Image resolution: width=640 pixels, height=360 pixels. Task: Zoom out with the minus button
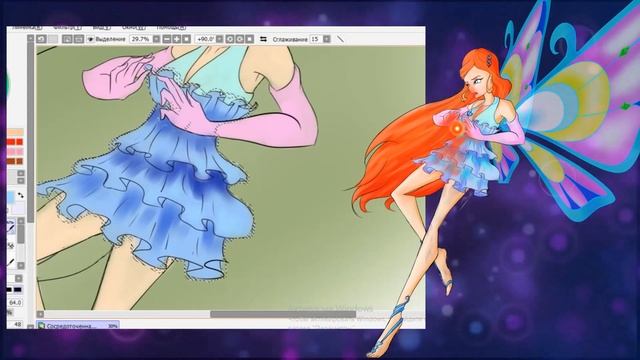[x=167, y=39]
